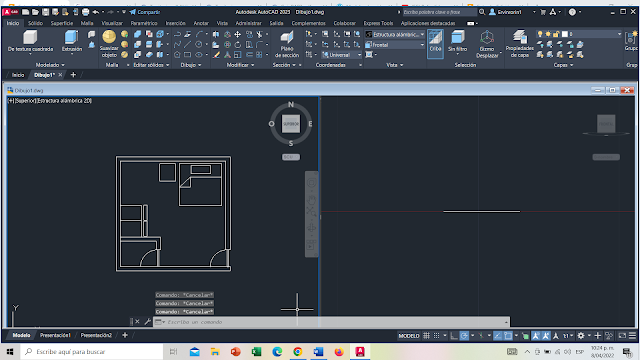Click the layer 0 white color swatch
The width and height of the screenshot is (640, 360).
(x=564, y=34)
